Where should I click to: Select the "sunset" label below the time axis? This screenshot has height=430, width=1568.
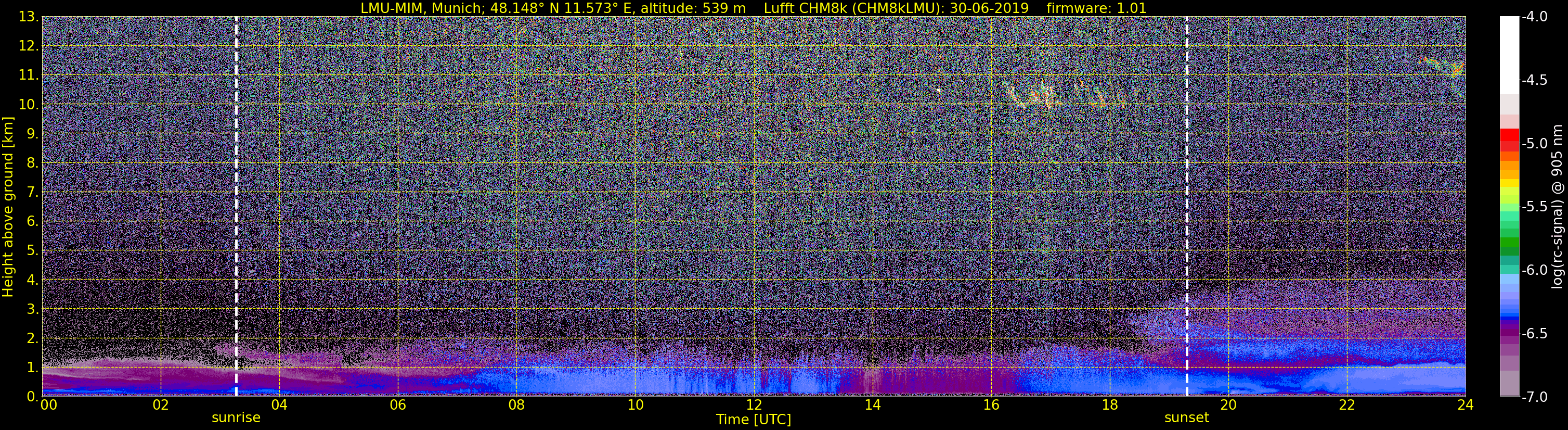coord(1187,418)
